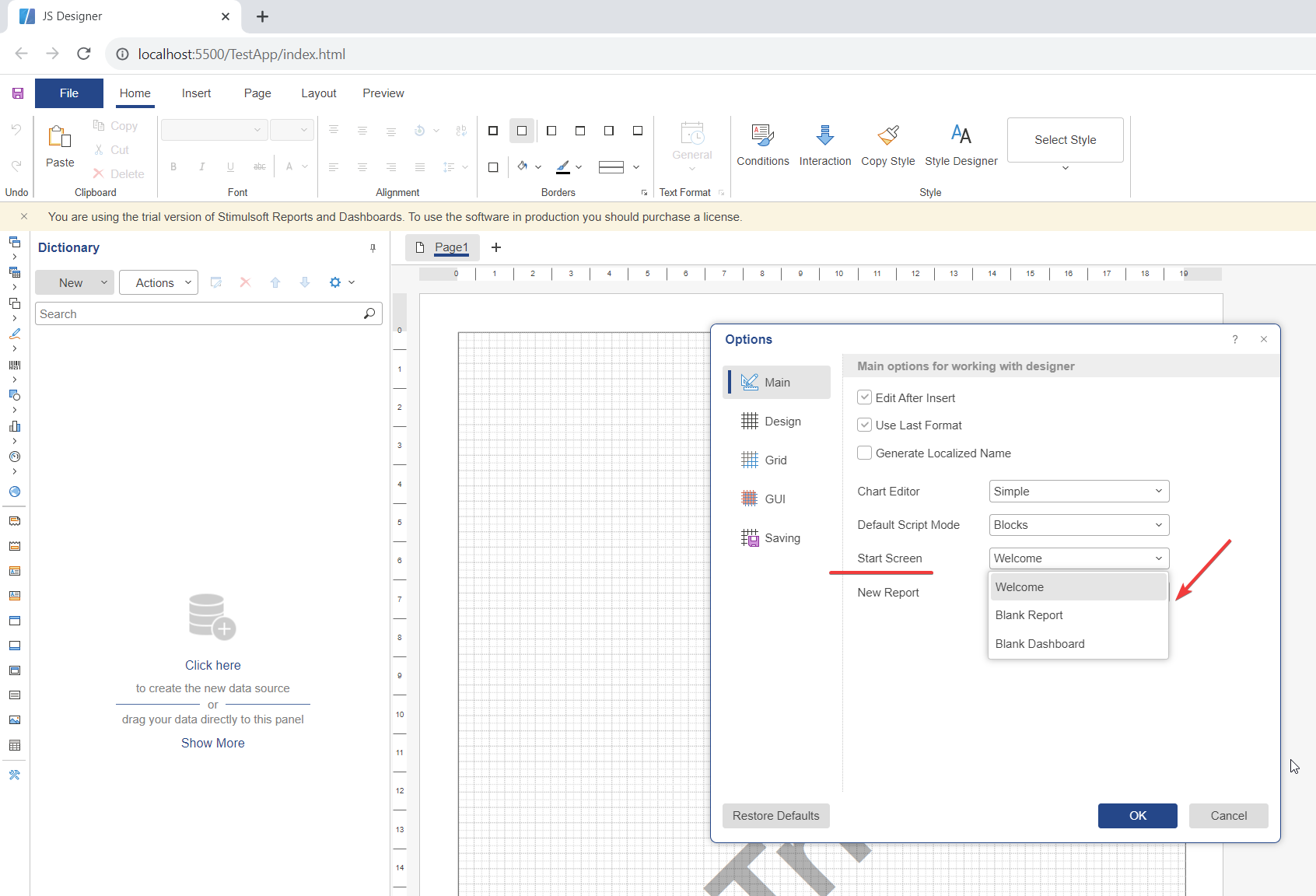This screenshot has width=1316, height=896.
Task: Click here link to create data source
Action: [213, 666]
